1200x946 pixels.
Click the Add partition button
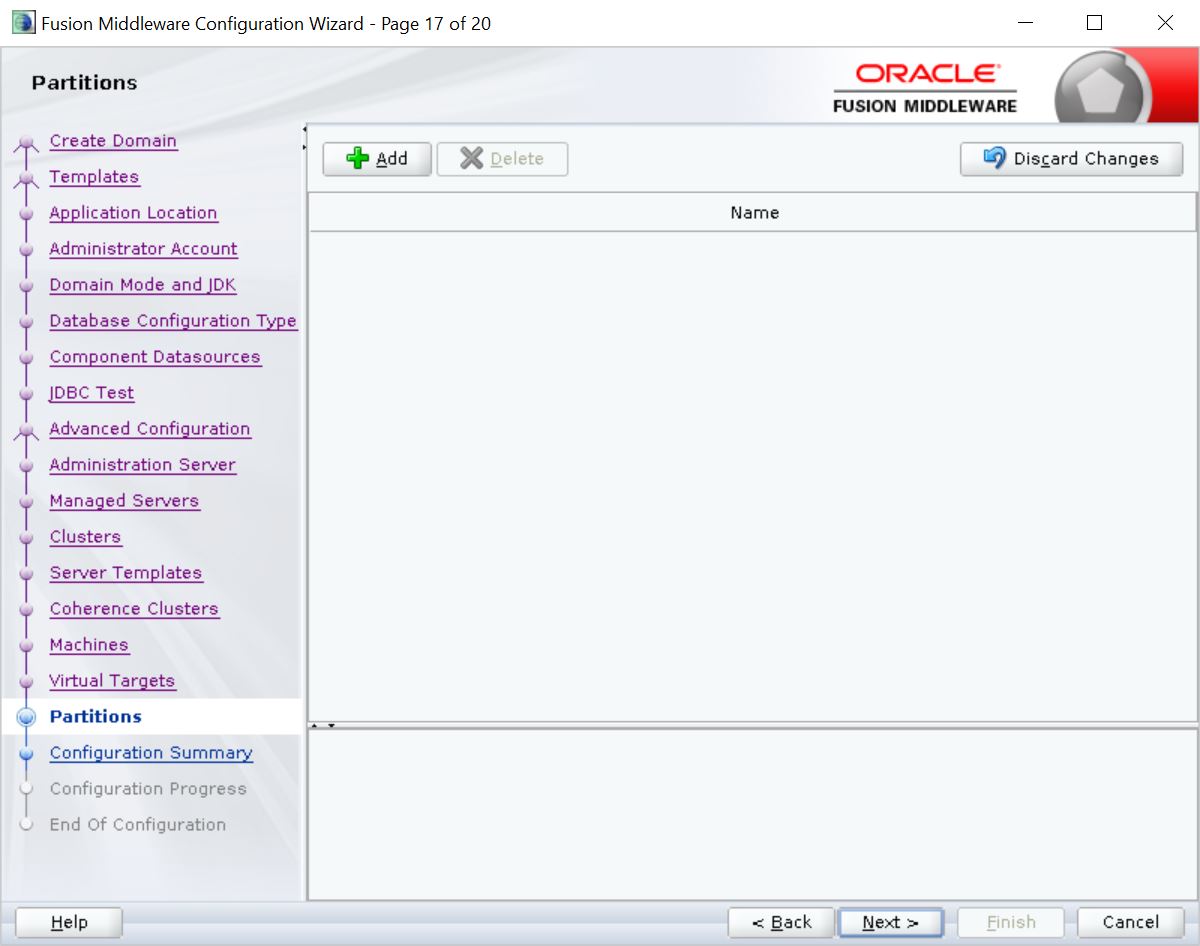[377, 159]
